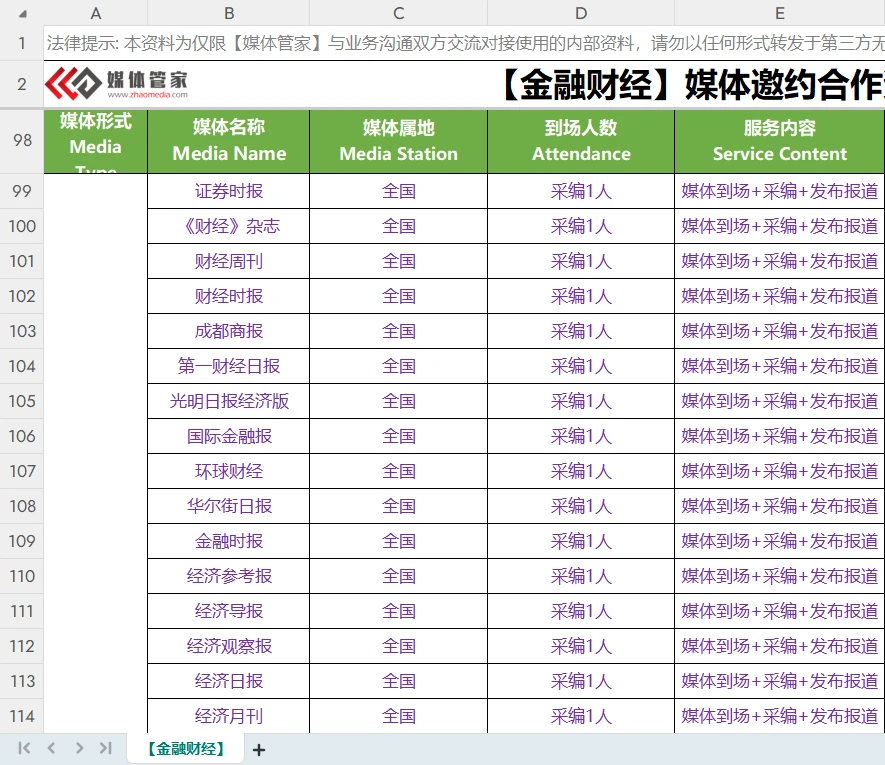Image resolution: width=885 pixels, height=765 pixels.
Task: Click the 法律提示 notice cell in row 1
Action: [464, 43]
